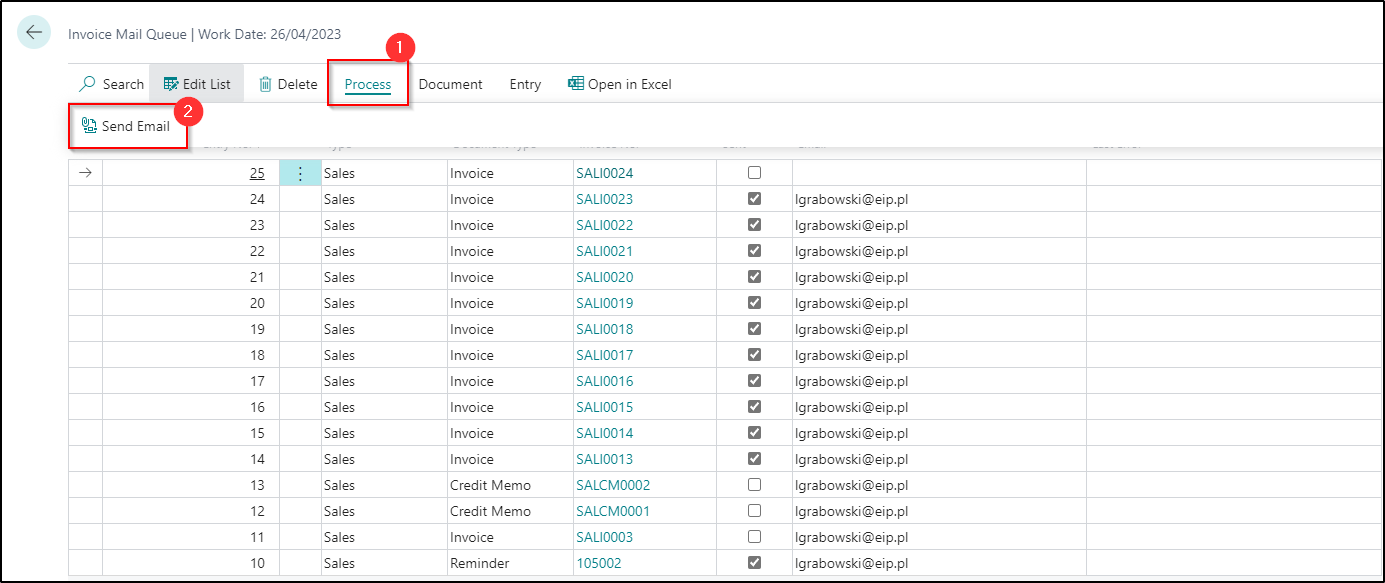Toggle Sent checkbox for SALCM0002
Viewport: 1385px width, 583px height.
755,485
